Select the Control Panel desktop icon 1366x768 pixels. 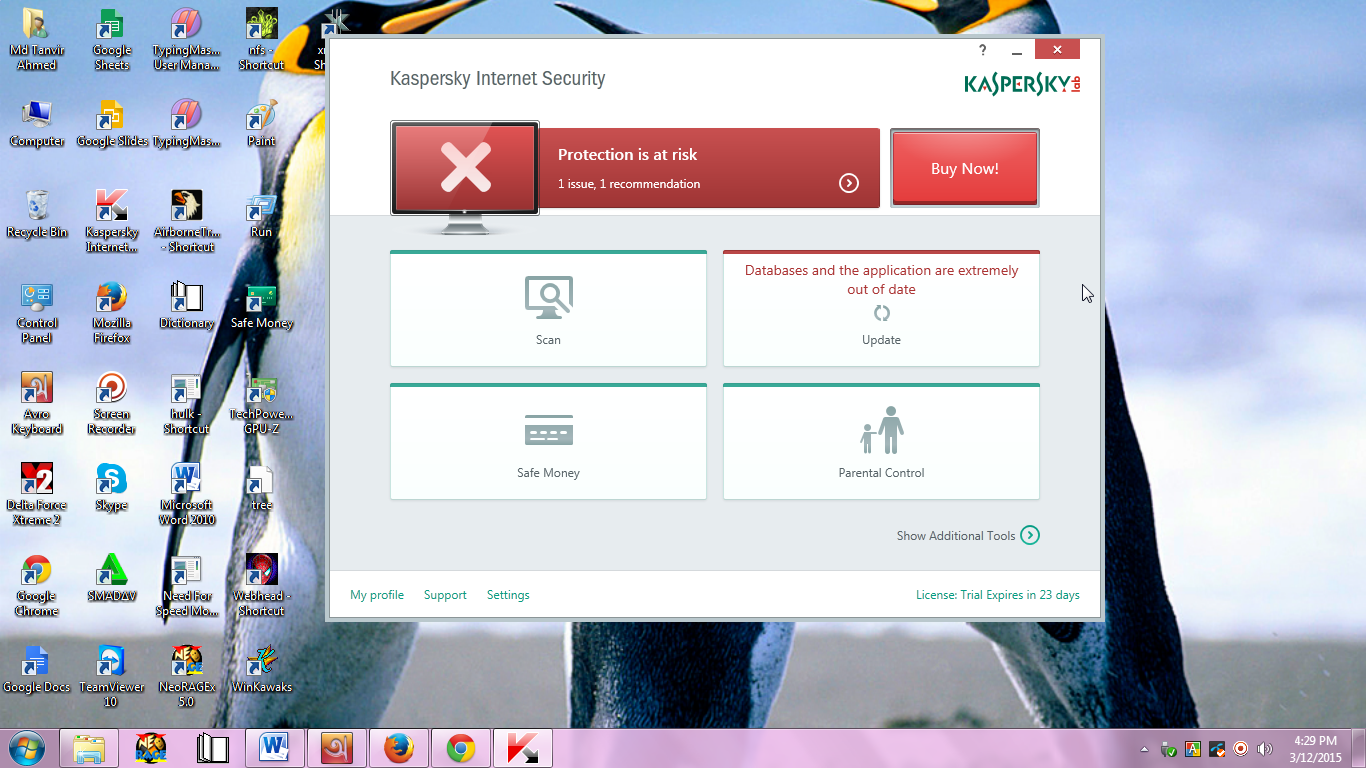pyautogui.click(x=37, y=312)
